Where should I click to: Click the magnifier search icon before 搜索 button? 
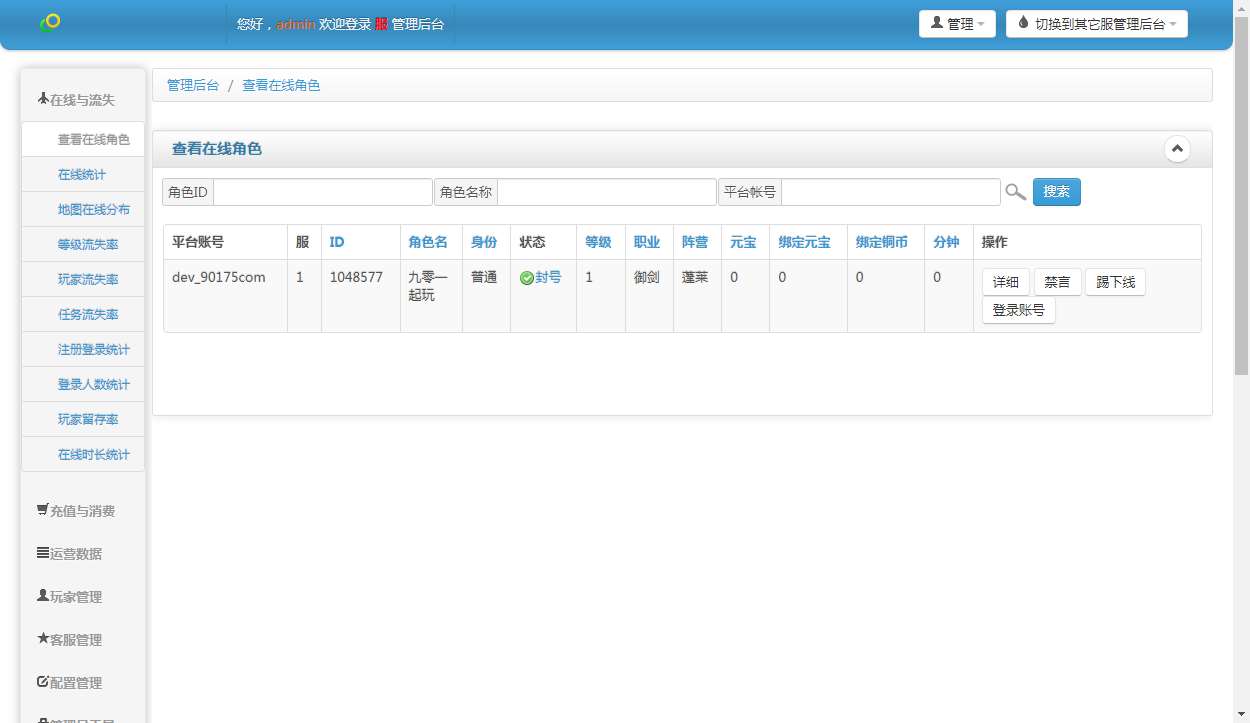[x=1015, y=191]
